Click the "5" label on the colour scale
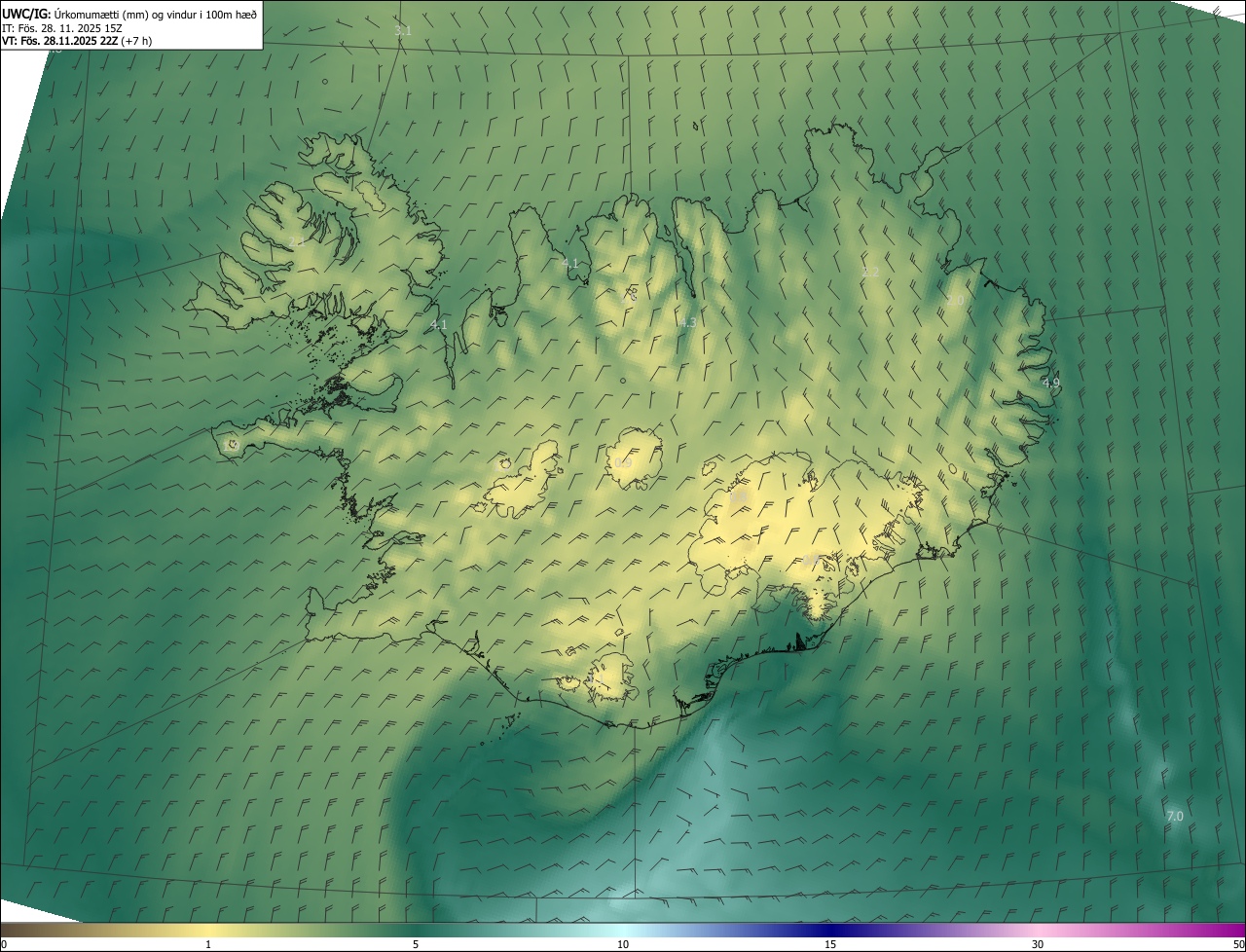Screen dimensions: 1246x952 pos(416,944)
